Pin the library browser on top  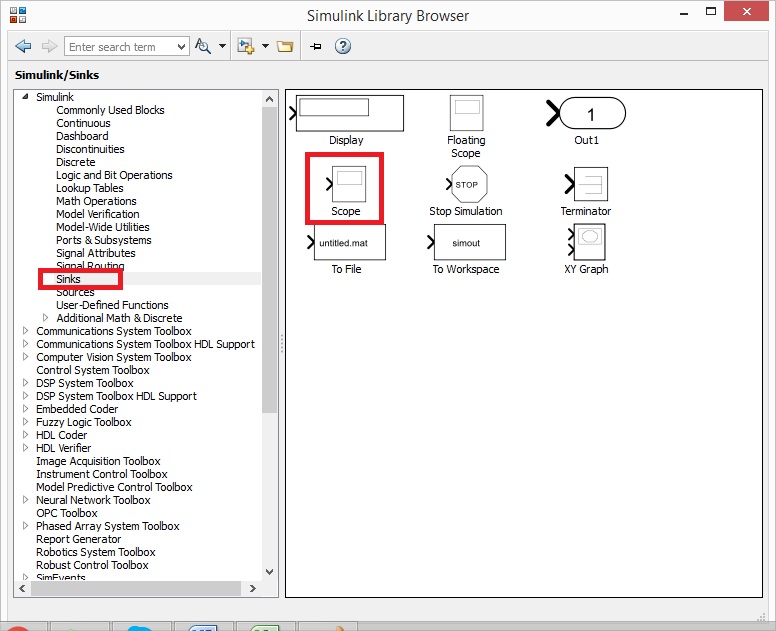tap(315, 47)
